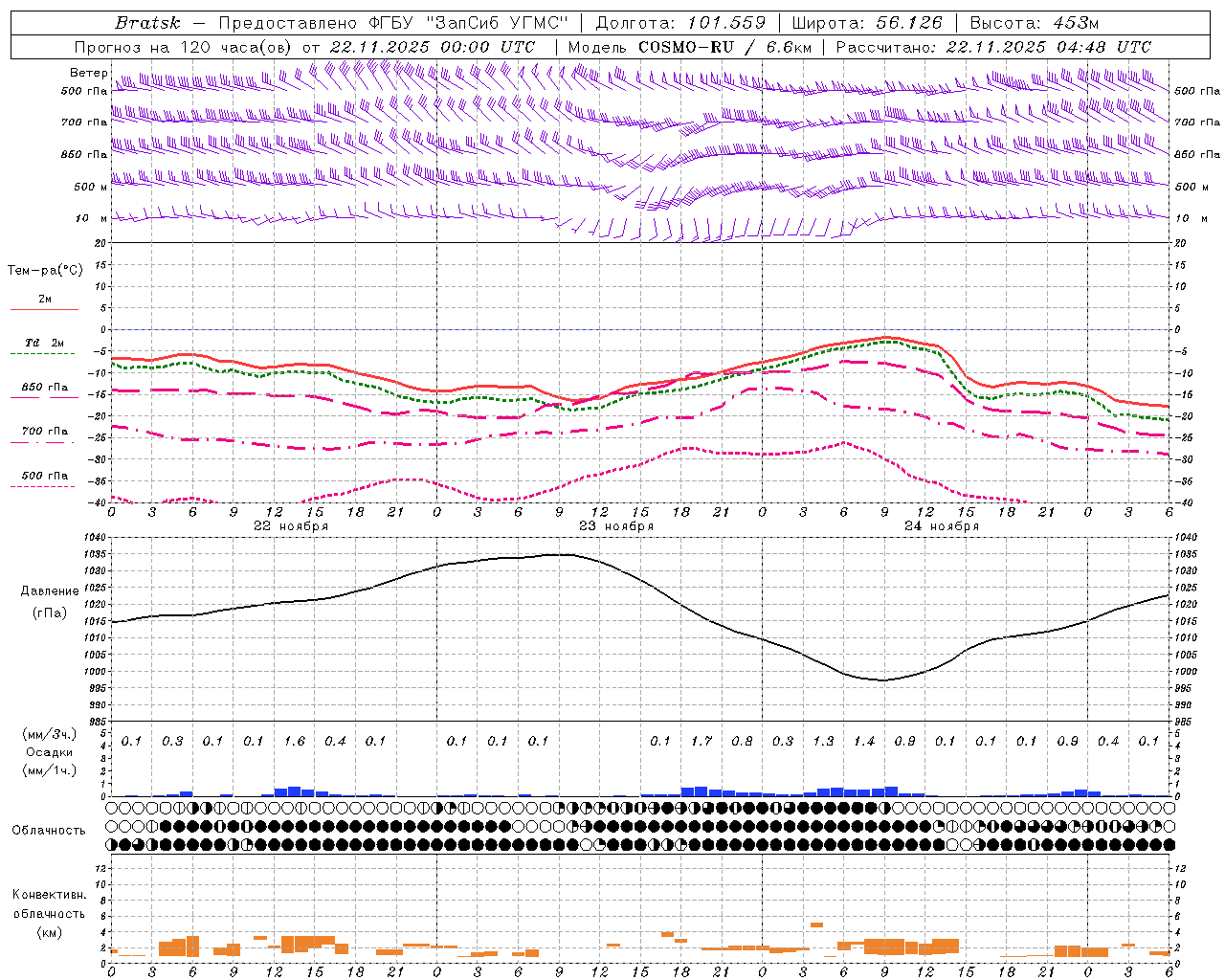Click the "Td 2м" dew point legend entry

[45, 343]
